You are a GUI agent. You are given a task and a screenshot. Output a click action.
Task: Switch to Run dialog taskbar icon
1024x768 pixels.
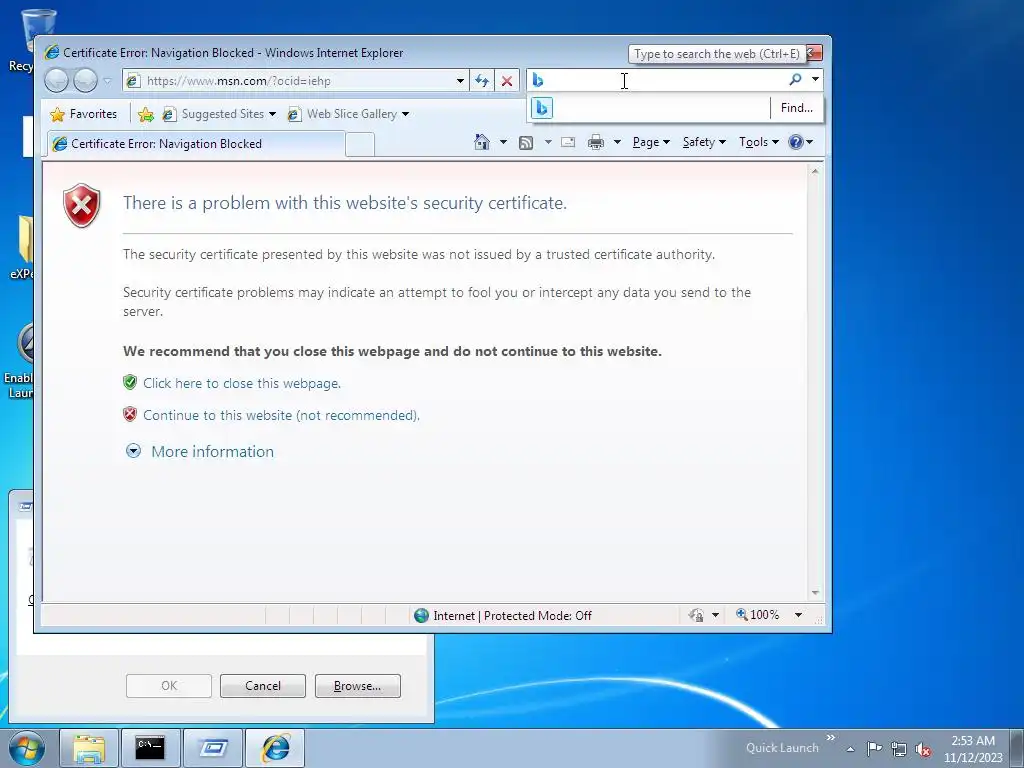point(213,748)
